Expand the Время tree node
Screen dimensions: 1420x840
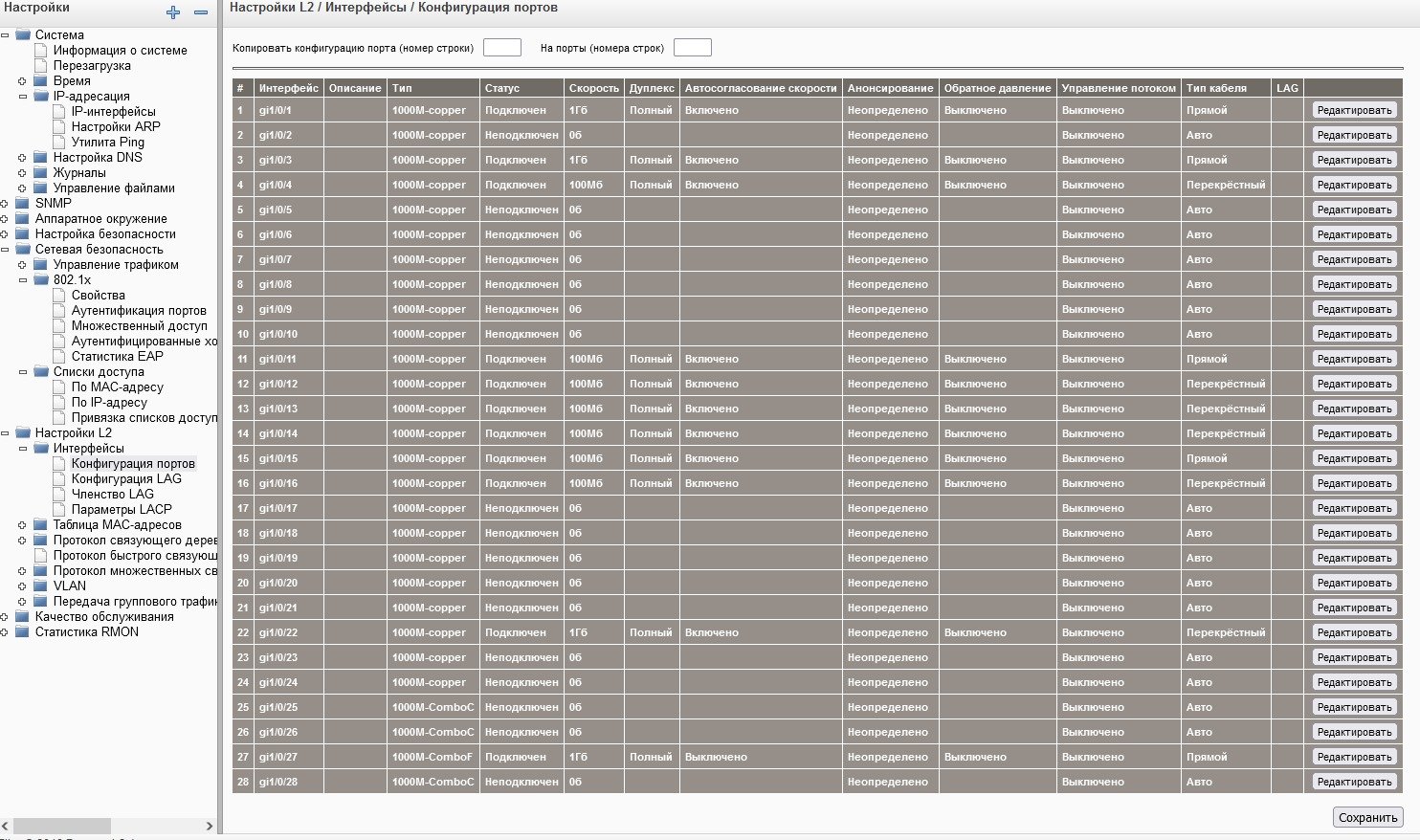click(22, 81)
